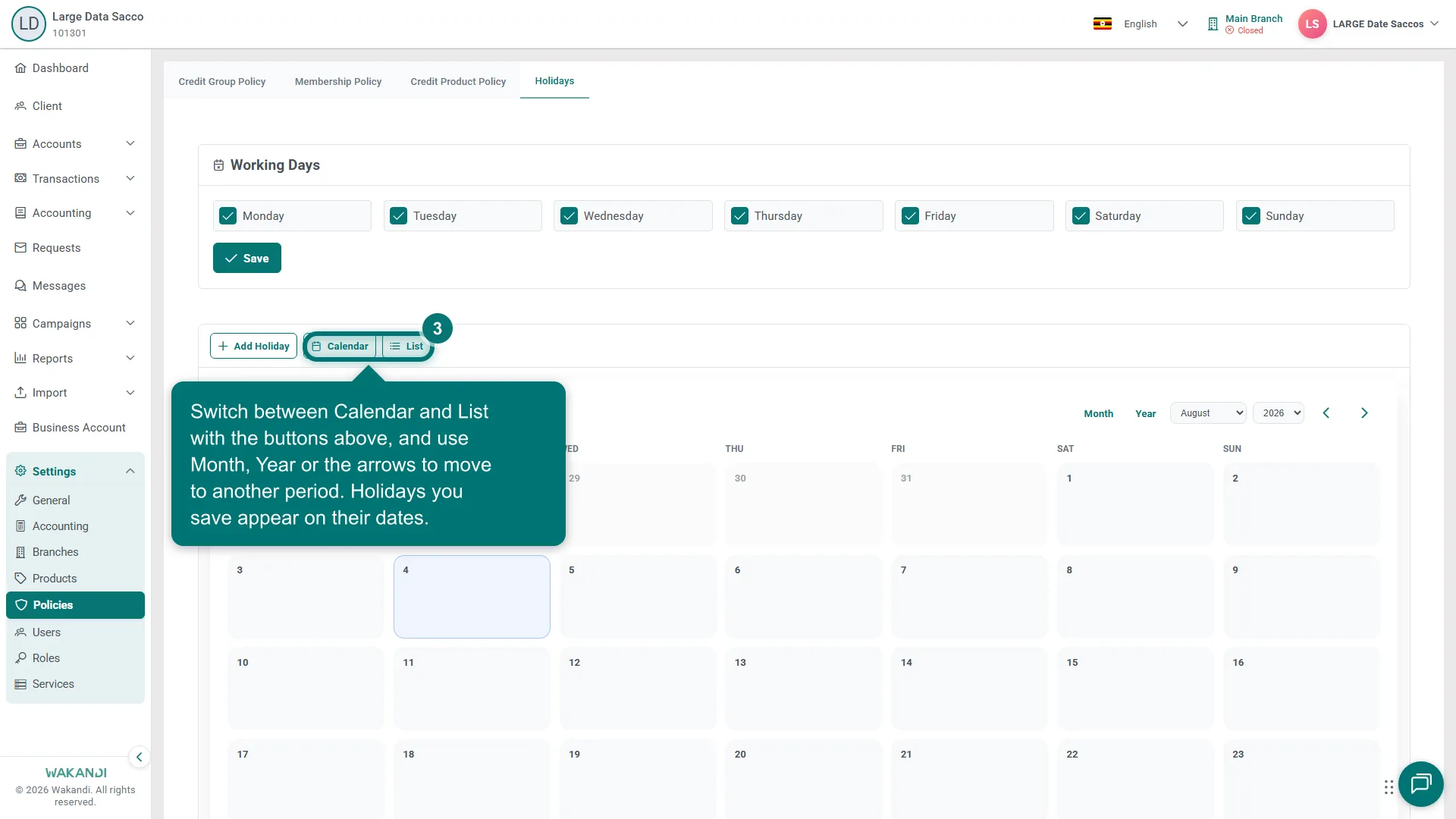Click the Accounts briefcase icon
This screenshot has width=1456, height=819.
point(20,144)
